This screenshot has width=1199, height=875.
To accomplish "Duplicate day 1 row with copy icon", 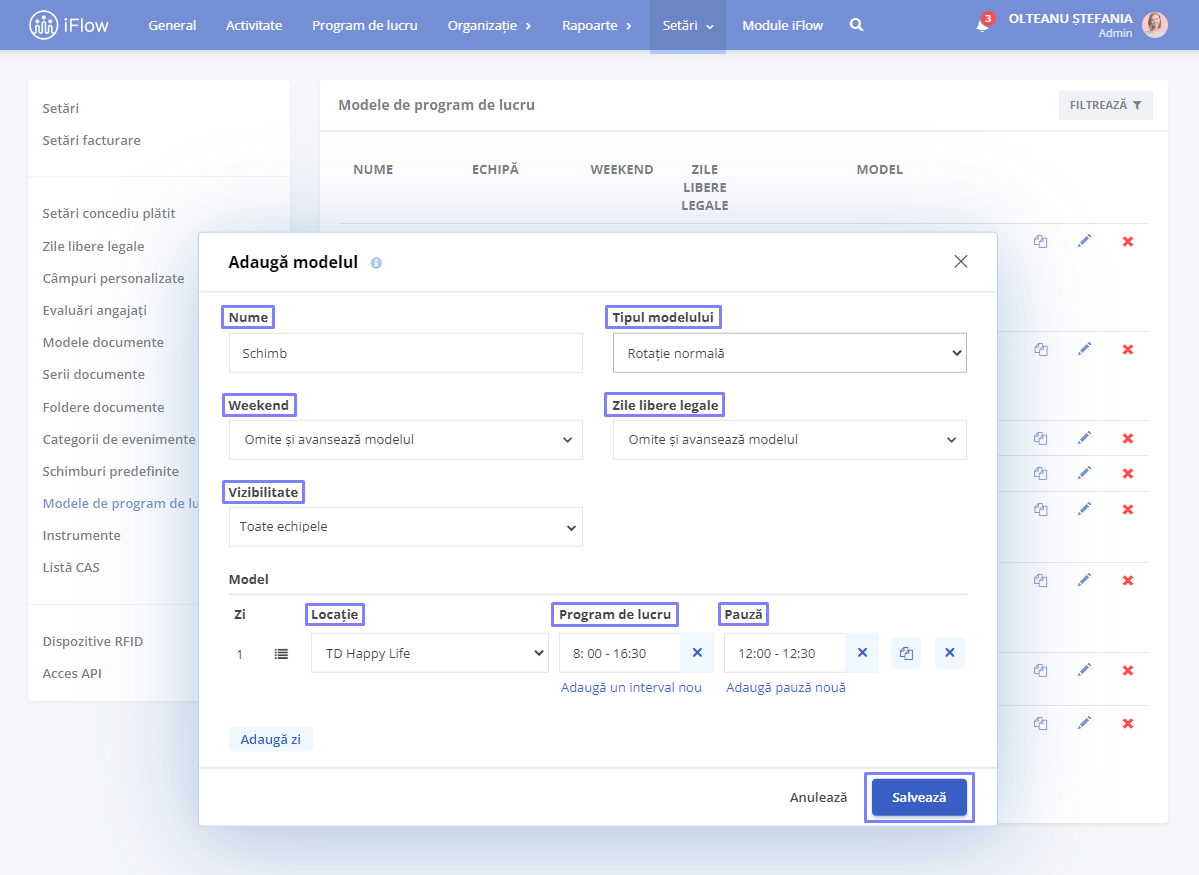I will point(906,653).
